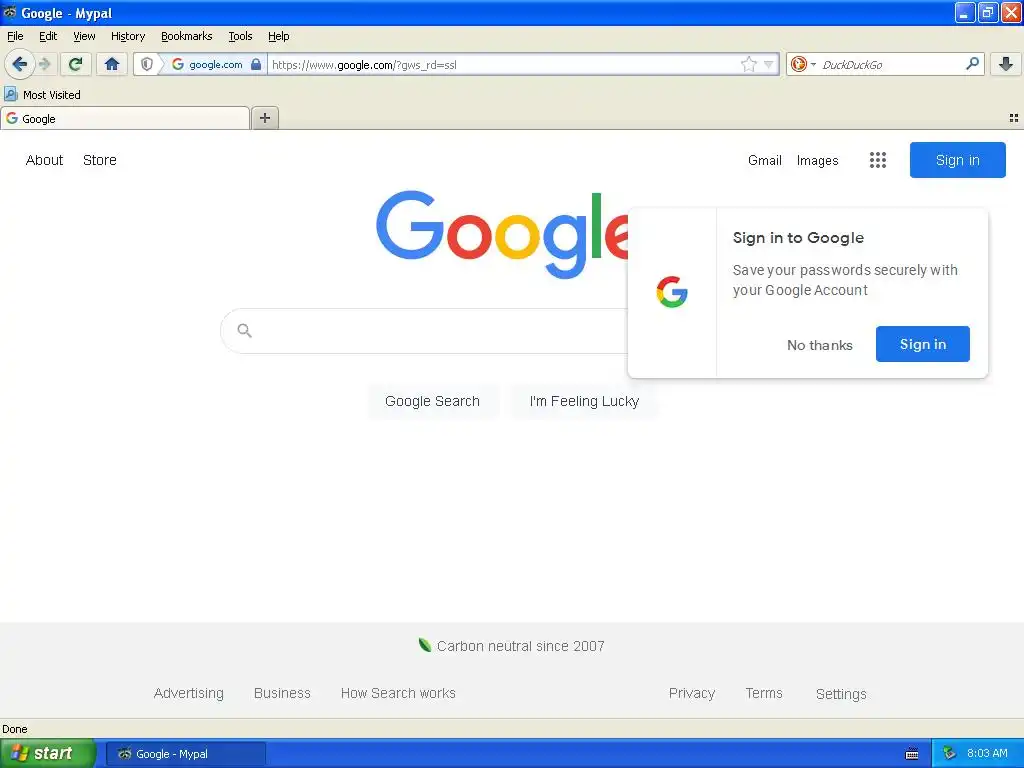The image size is (1024, 768).
Task: Open the Business footer link
Action: (x=282, y=693)
